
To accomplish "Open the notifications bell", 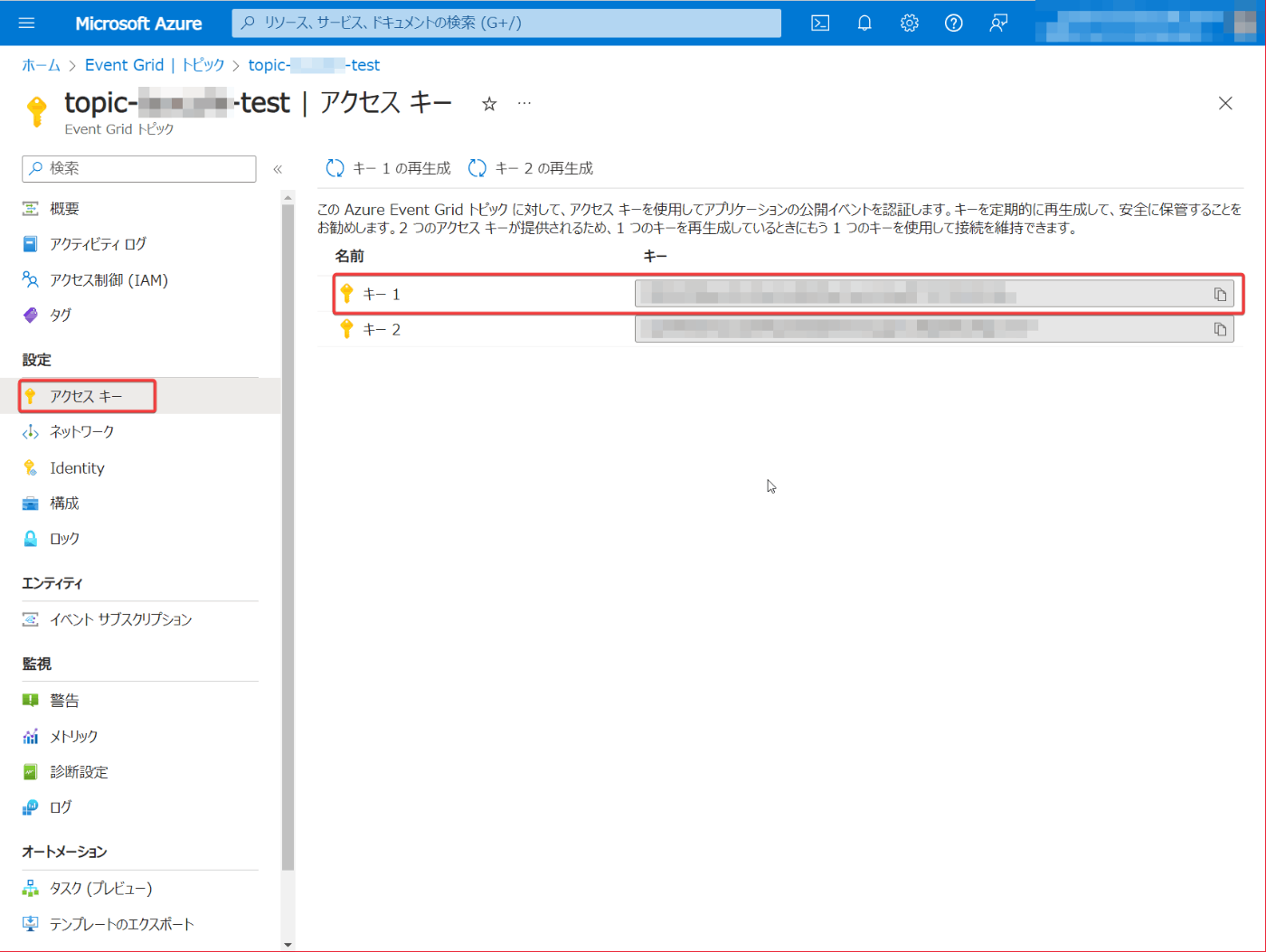I will click(864, 24).
